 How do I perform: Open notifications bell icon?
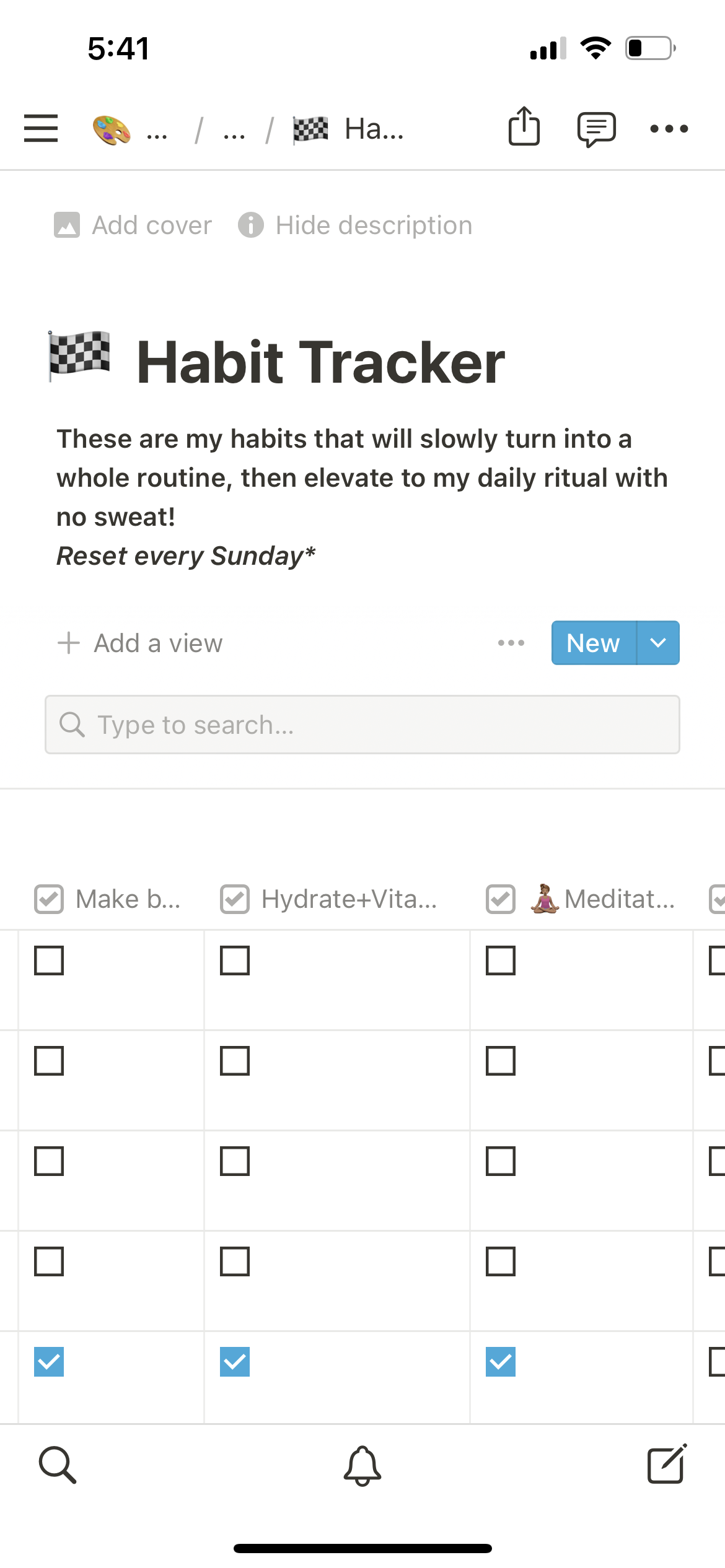point(362,1465)
